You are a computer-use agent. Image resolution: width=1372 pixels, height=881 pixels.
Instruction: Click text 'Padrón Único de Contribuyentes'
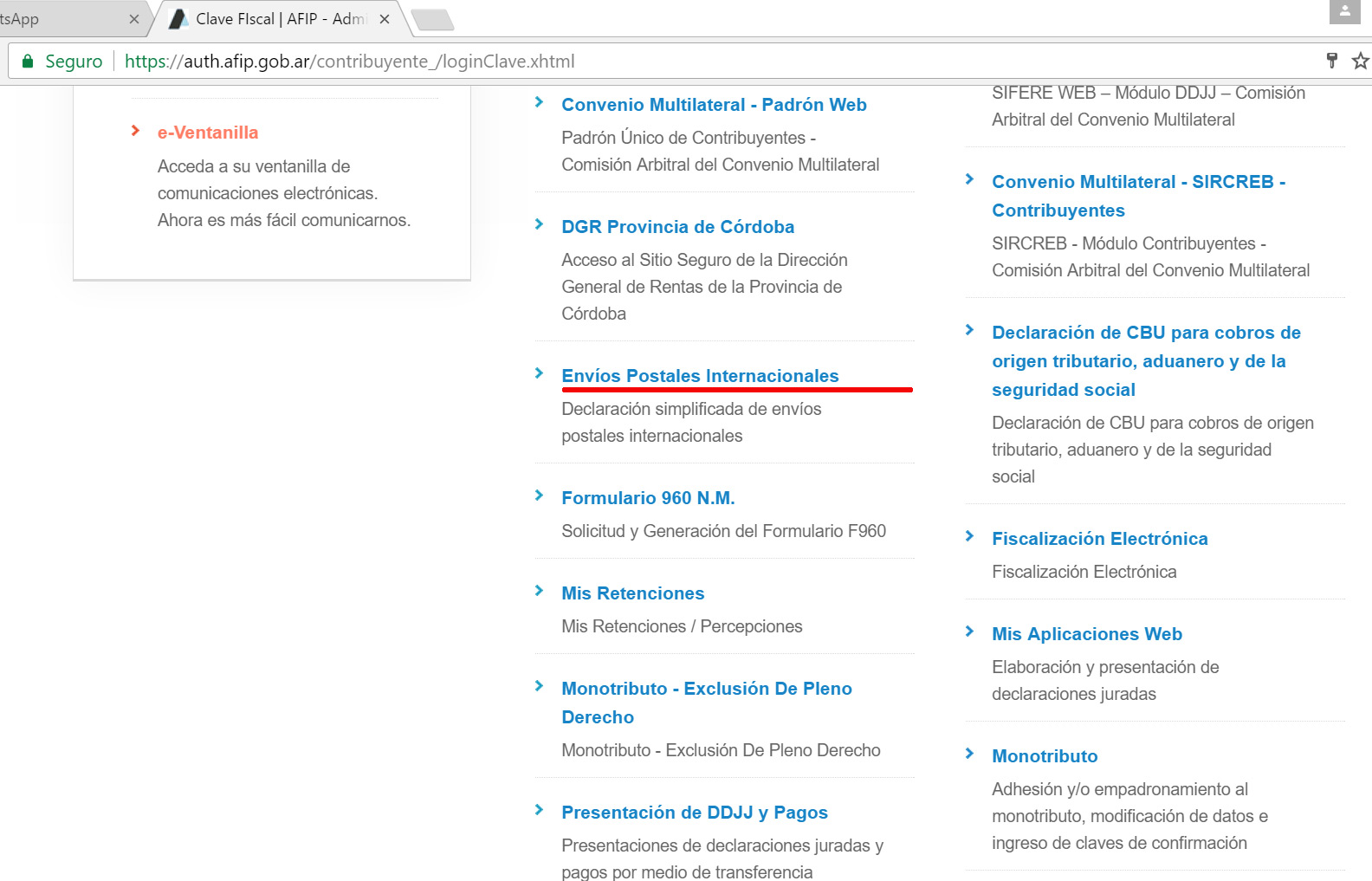(x=683, y=138)
